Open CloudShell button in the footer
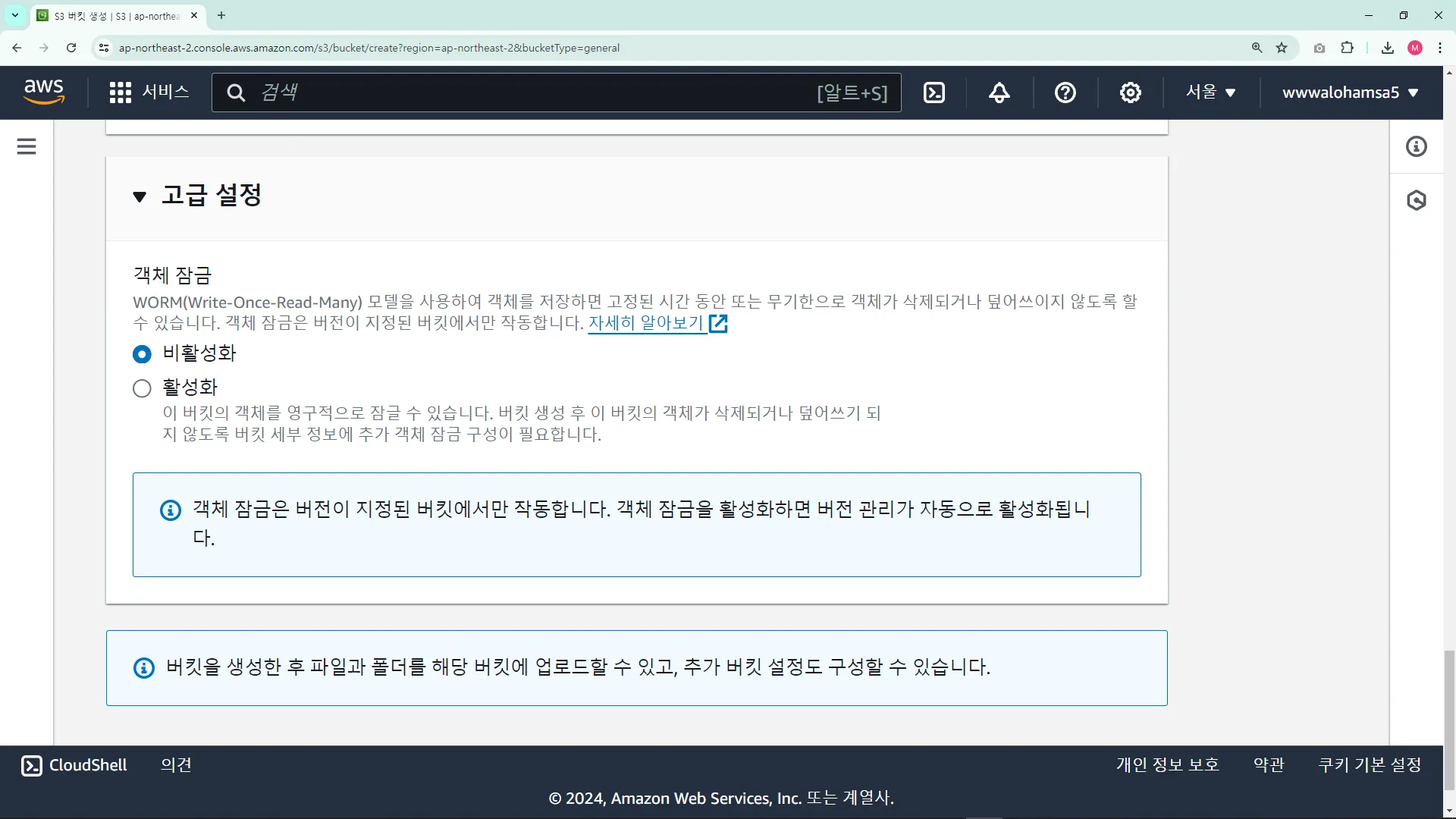This screenshot has width=1456, height=819. pos(74,765)
